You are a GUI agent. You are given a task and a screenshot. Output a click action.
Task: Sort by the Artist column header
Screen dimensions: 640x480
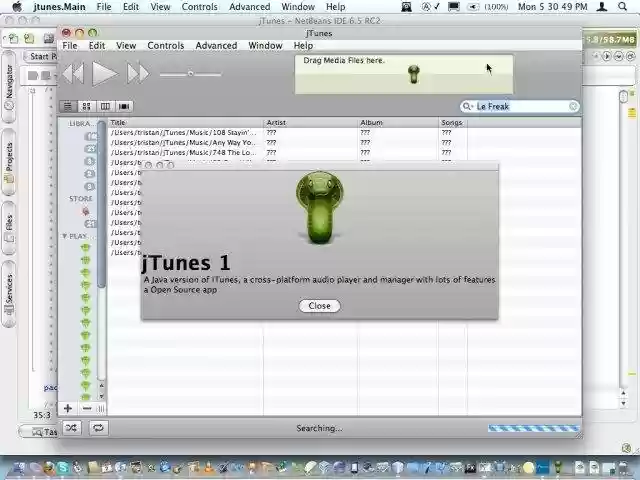coord(311,122)
